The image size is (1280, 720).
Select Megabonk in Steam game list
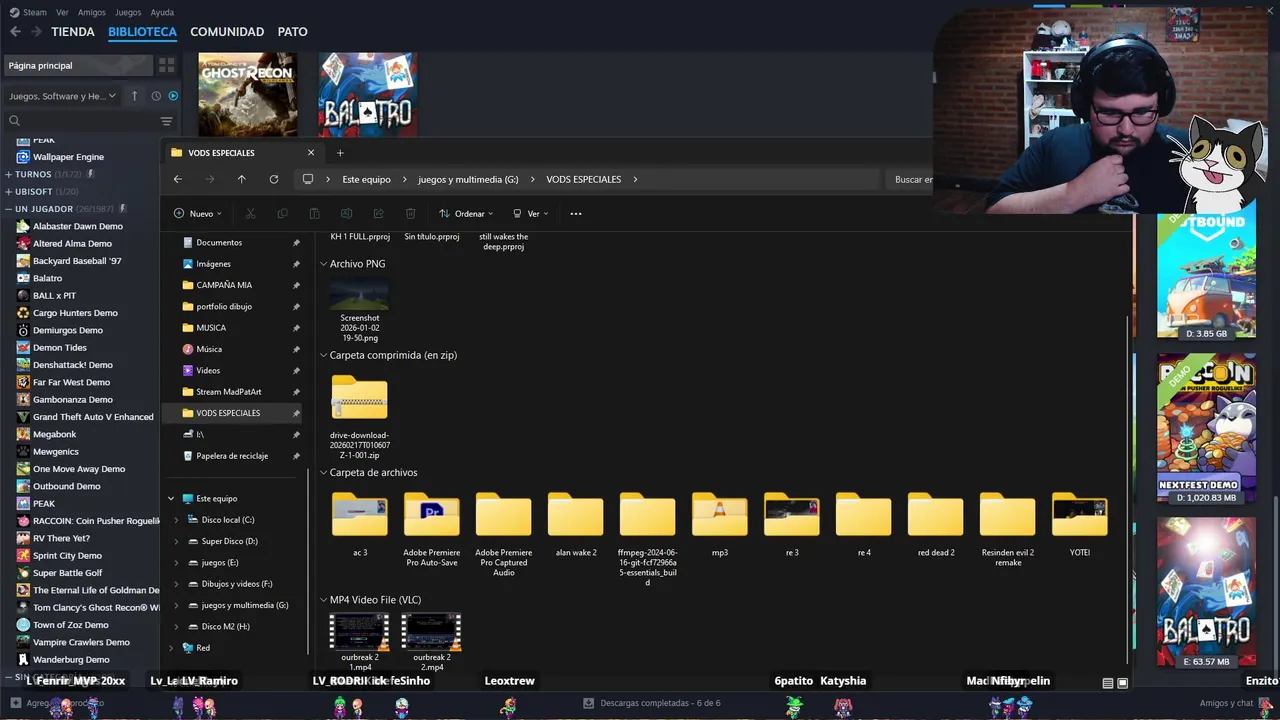pyautogui.click(x=54, y=434)
